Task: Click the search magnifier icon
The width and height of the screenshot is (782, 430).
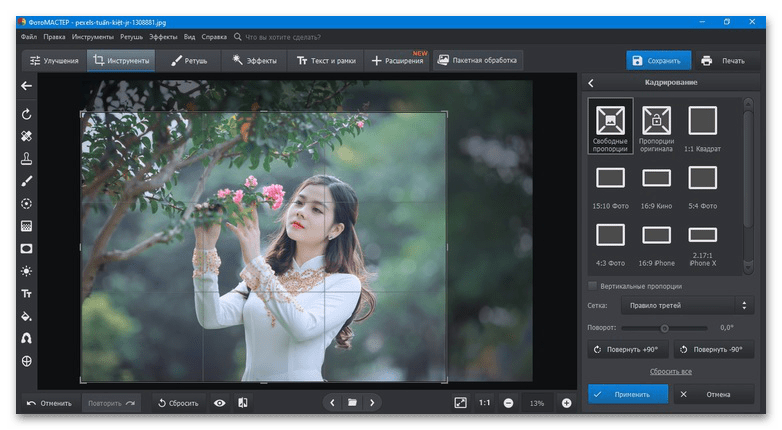Action: (237, 37)
